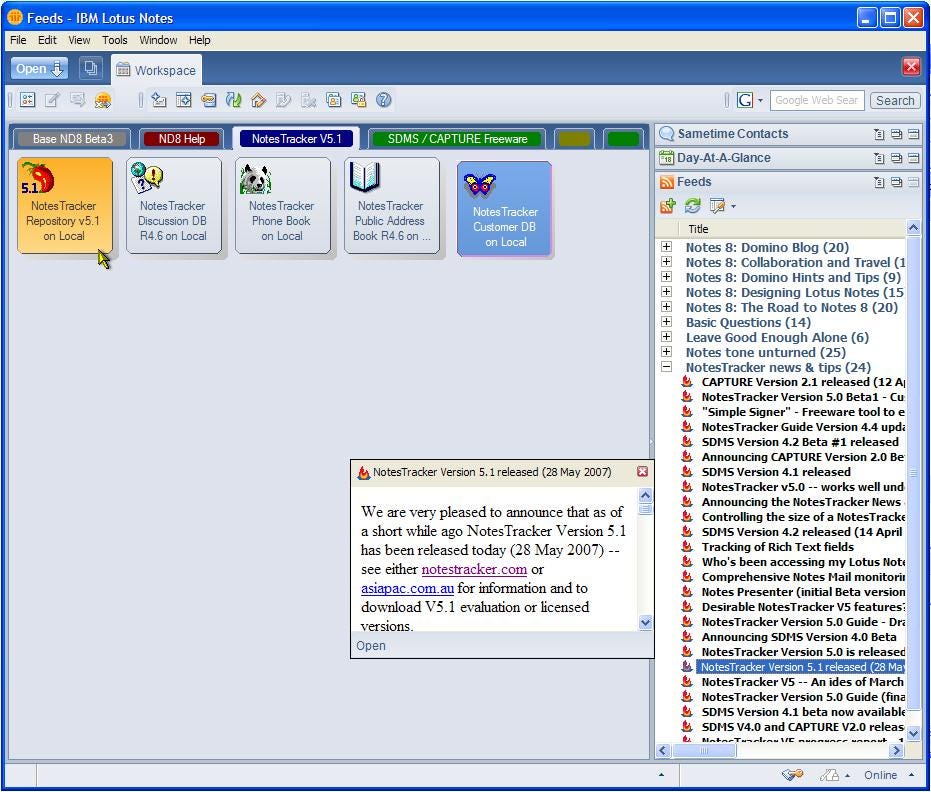This screenshot has height=792, width=931.
Task: Click the orange globe mail toolbar icon
Action: point(103,100)
